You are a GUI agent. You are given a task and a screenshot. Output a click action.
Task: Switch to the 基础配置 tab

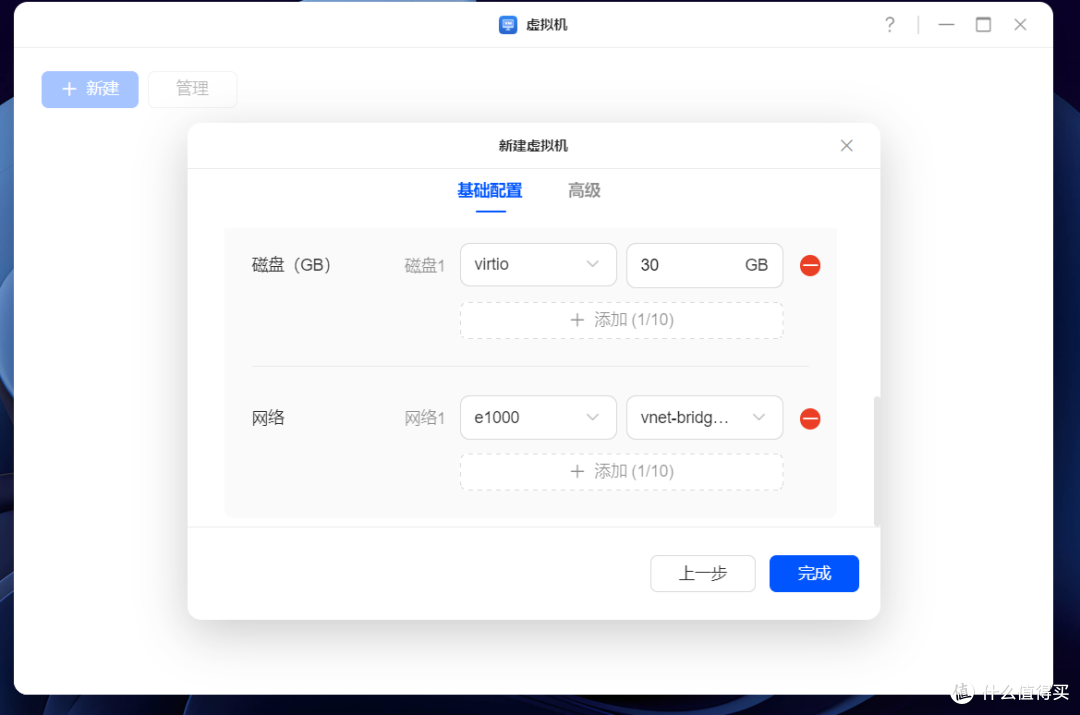(x=490, y=191)
